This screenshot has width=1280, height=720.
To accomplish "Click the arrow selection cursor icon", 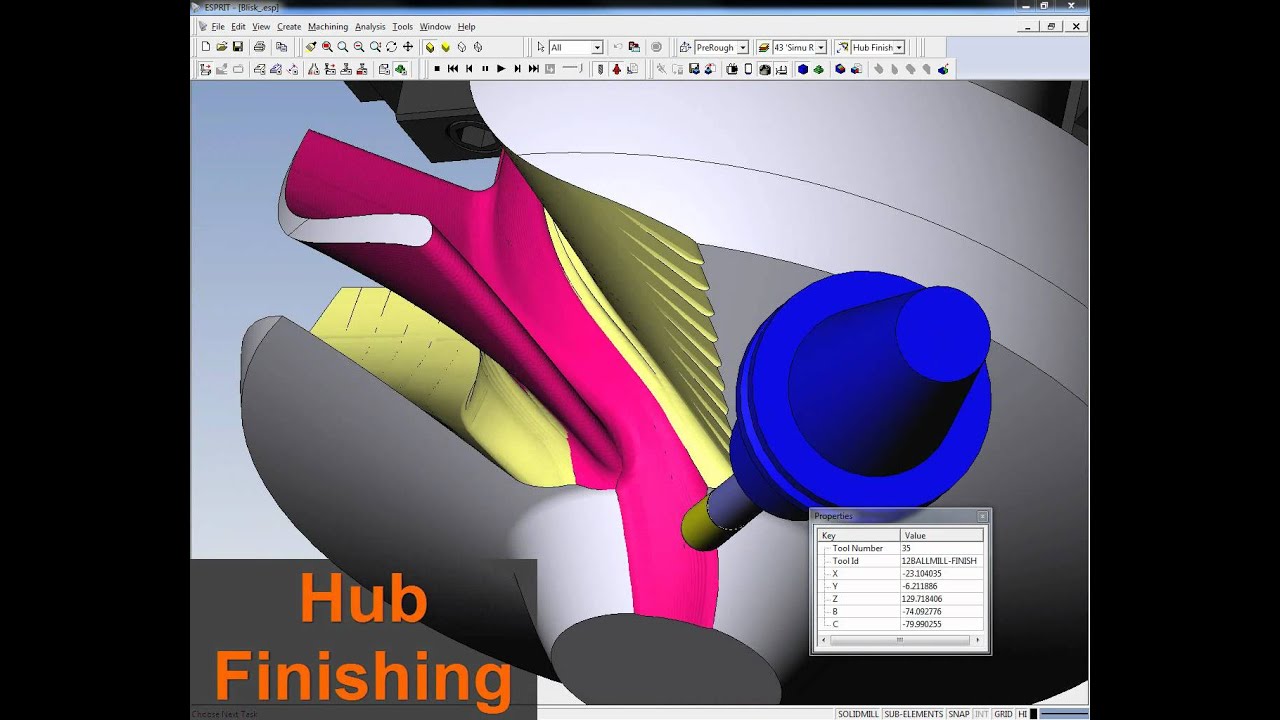I will click(540, 47).
